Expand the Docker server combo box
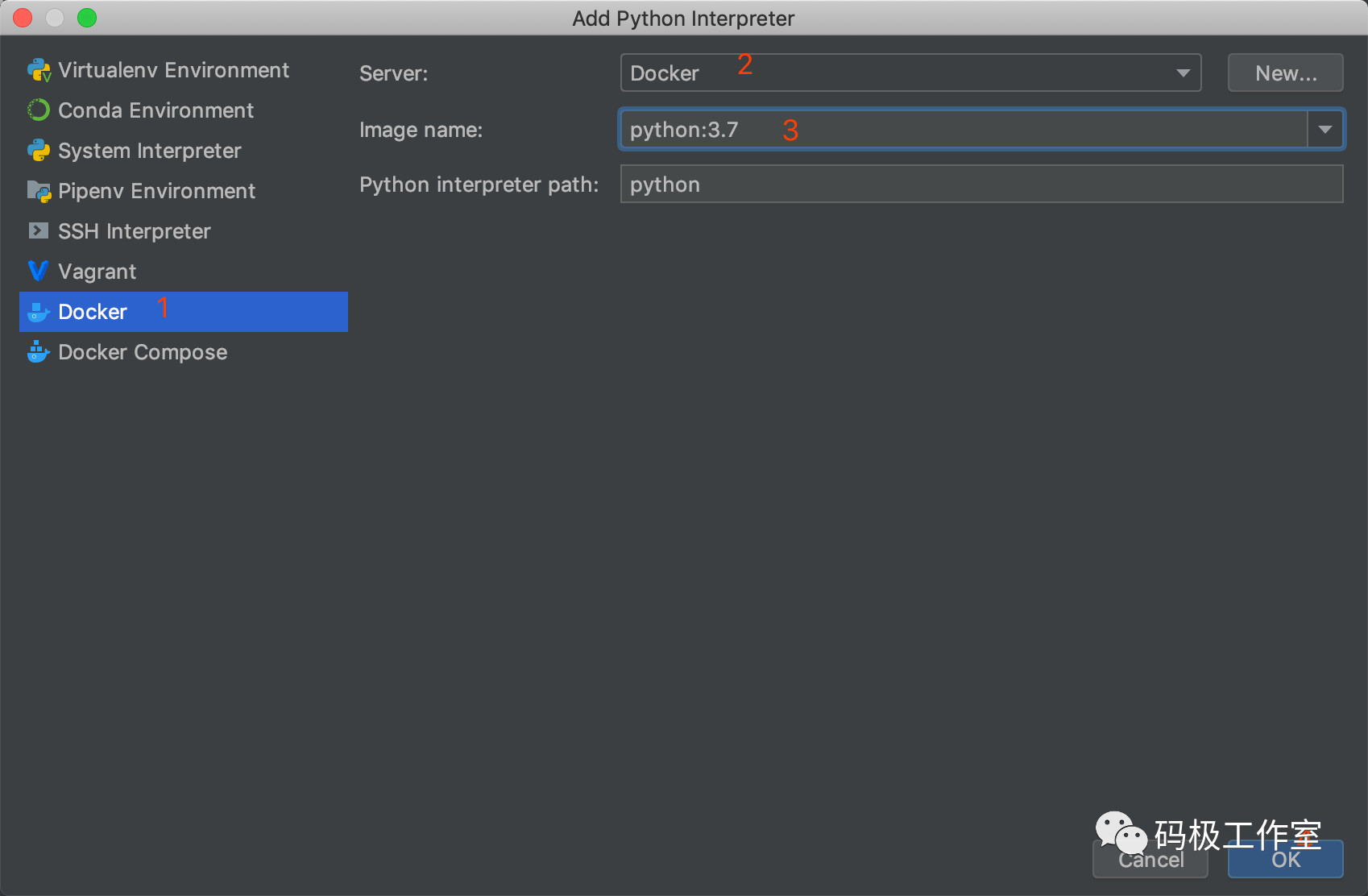Viewport: 1368px width, 896px height. pyautogui.click(x=1182, y=73)
